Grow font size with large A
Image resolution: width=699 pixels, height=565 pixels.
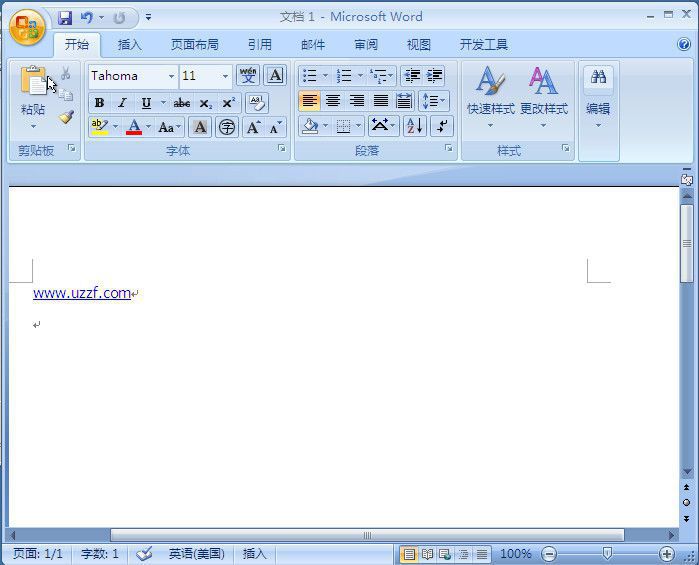coord(253,128)
